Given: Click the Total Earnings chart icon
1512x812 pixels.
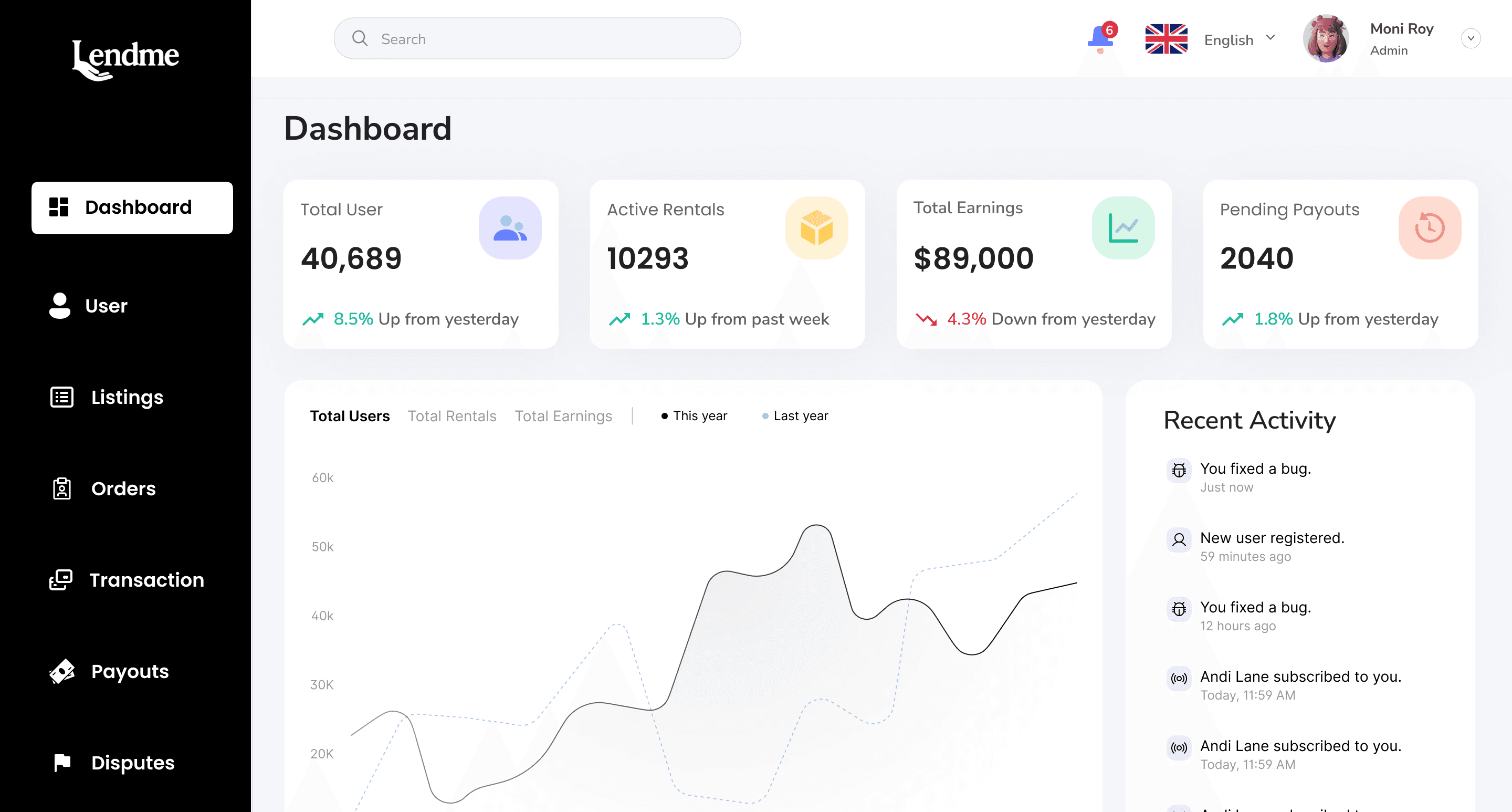Looking at the screenshot, I should (1122, 228).
